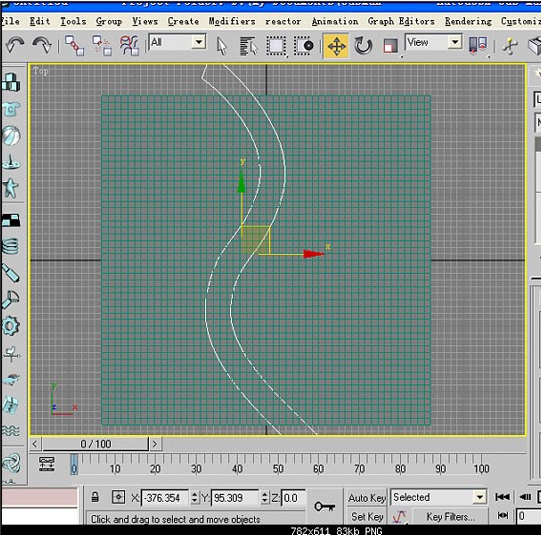The width and height of the screenshot is (541, 535).
Task: Click the time slider left arrow
Action: click(x=35, y=444)
